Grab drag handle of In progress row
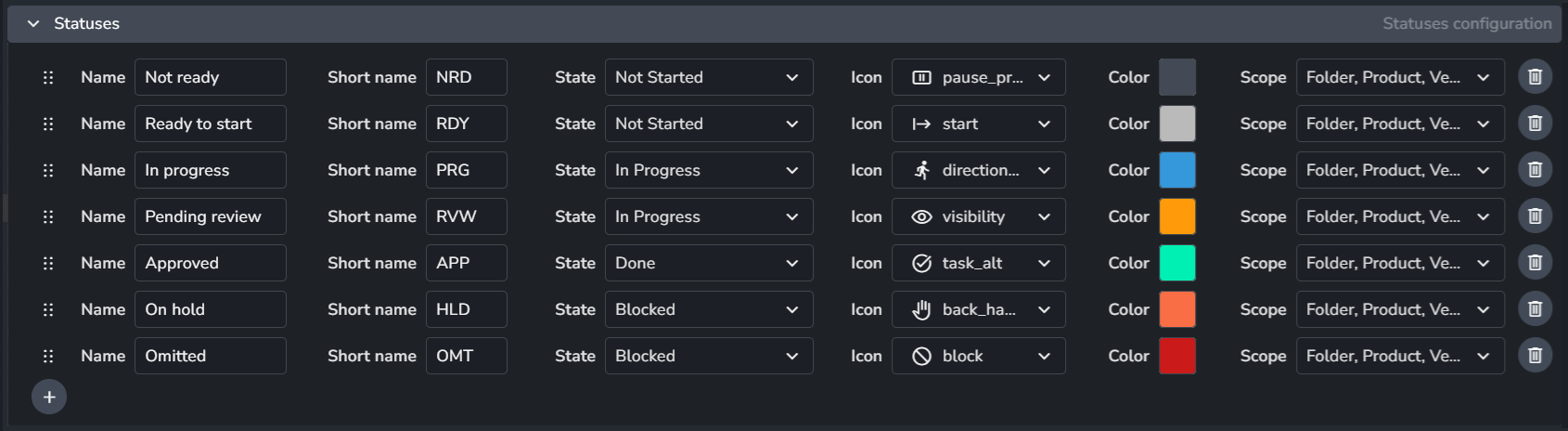1568x431 pixels. click(48, 170)
